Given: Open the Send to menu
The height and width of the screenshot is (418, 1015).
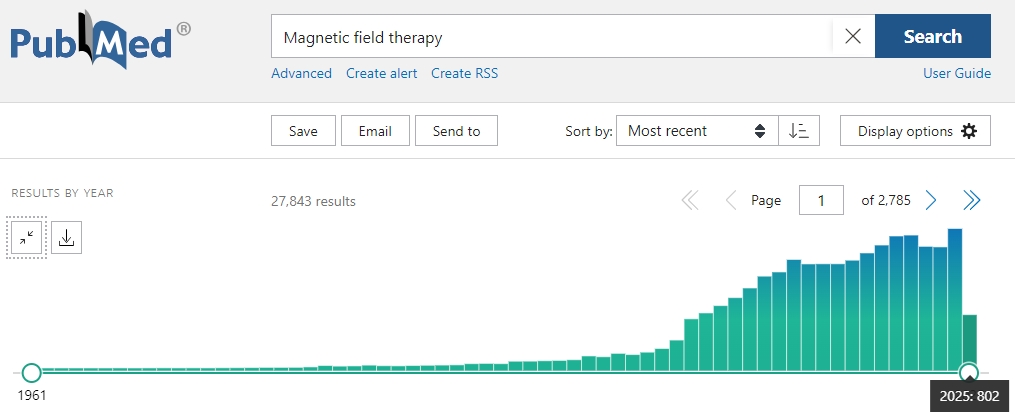Looking at the screenshot, I should [x=457, y=131].
